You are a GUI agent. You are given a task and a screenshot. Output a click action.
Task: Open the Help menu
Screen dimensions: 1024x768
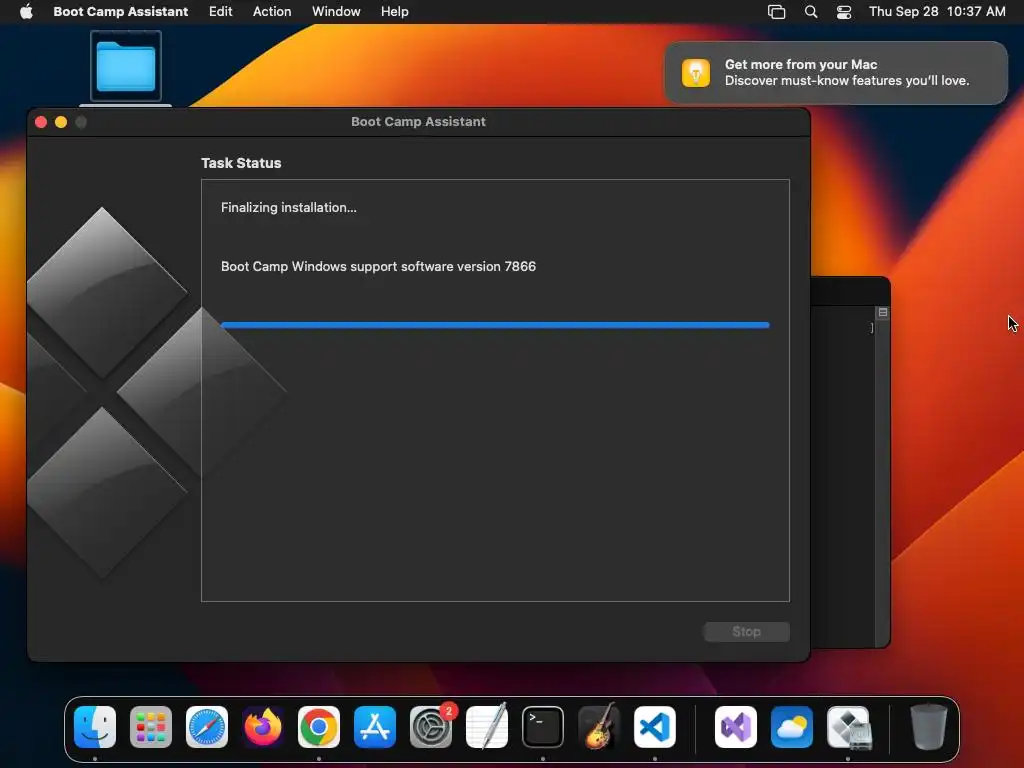click(395, 11)
